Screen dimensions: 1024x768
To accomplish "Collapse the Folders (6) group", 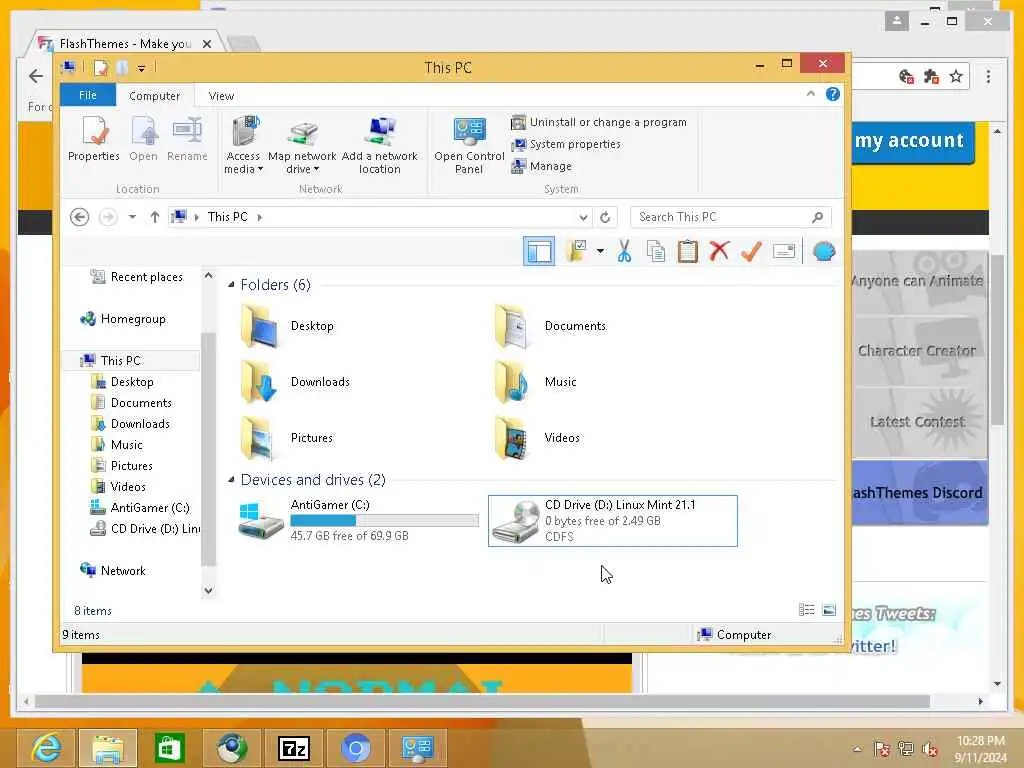I will click(231, 285).
